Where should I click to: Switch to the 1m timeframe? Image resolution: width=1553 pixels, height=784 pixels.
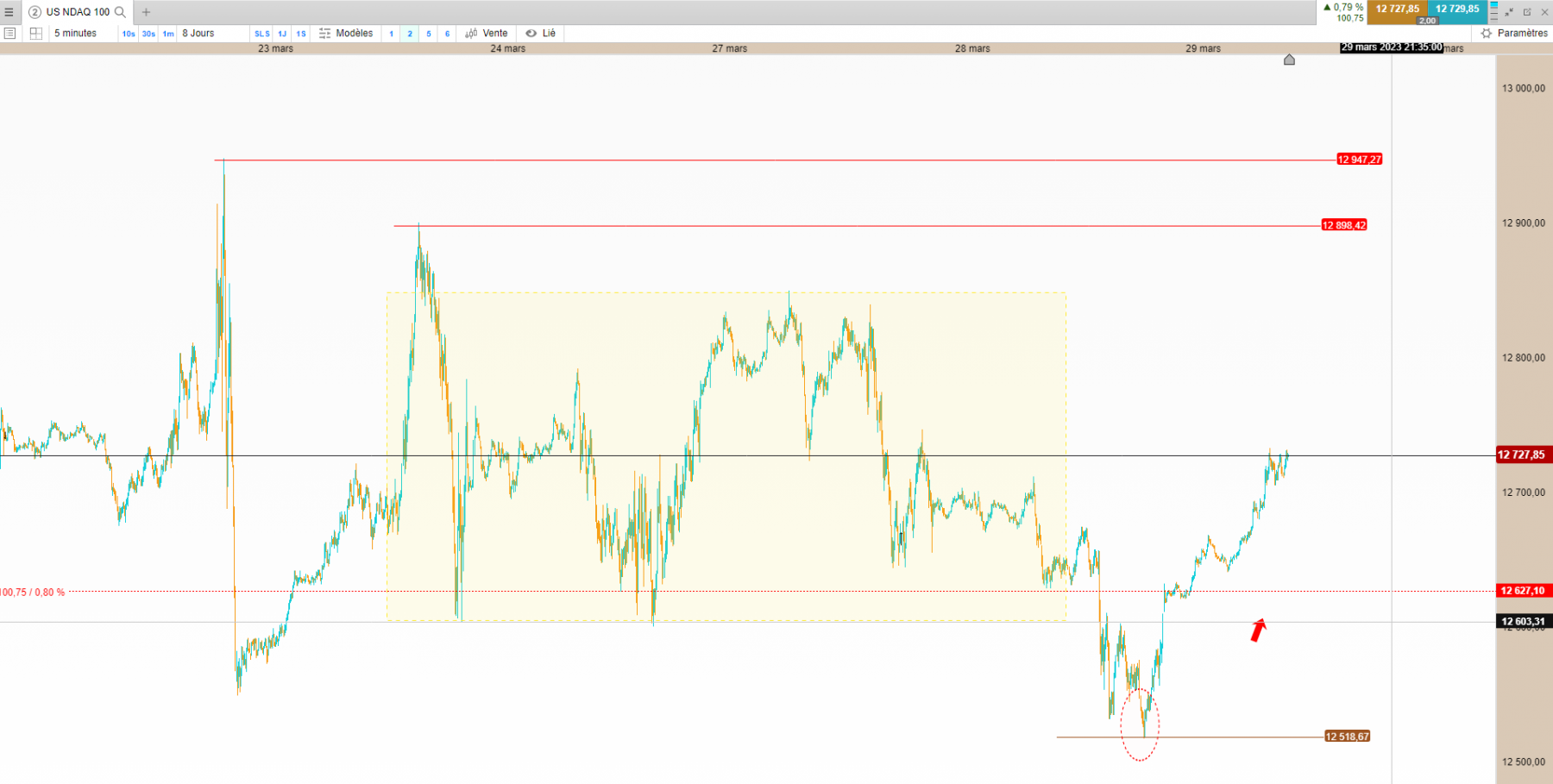168,34
